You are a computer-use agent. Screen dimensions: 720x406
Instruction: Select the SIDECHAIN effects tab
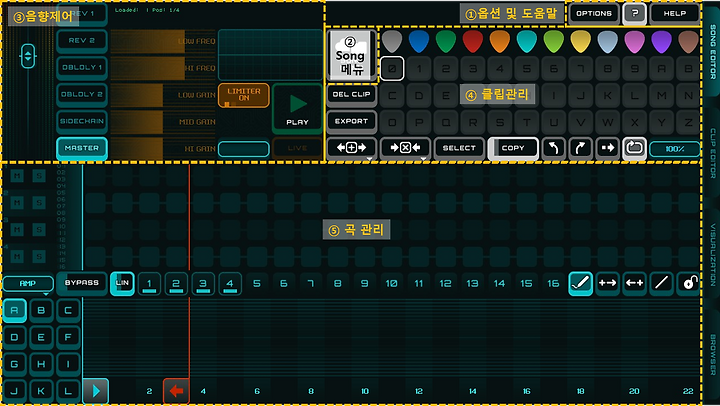pos(82,121)
